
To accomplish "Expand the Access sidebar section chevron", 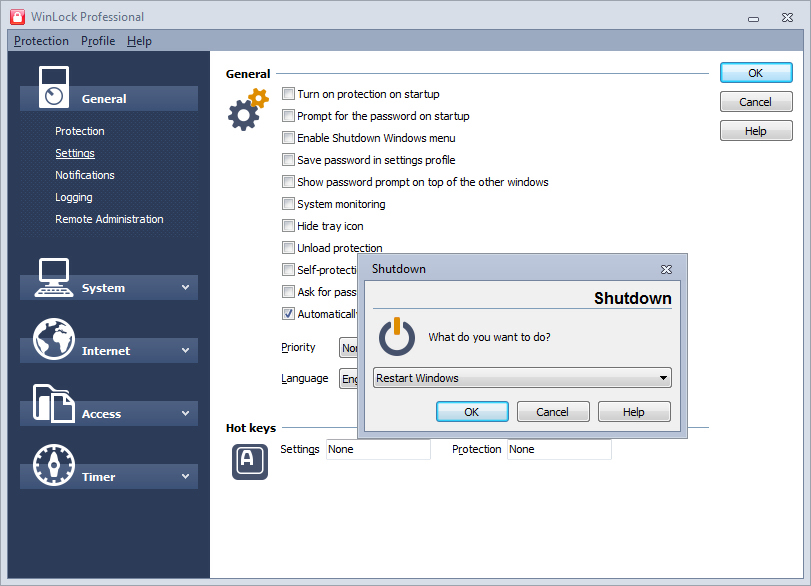I will click(185, 413).
